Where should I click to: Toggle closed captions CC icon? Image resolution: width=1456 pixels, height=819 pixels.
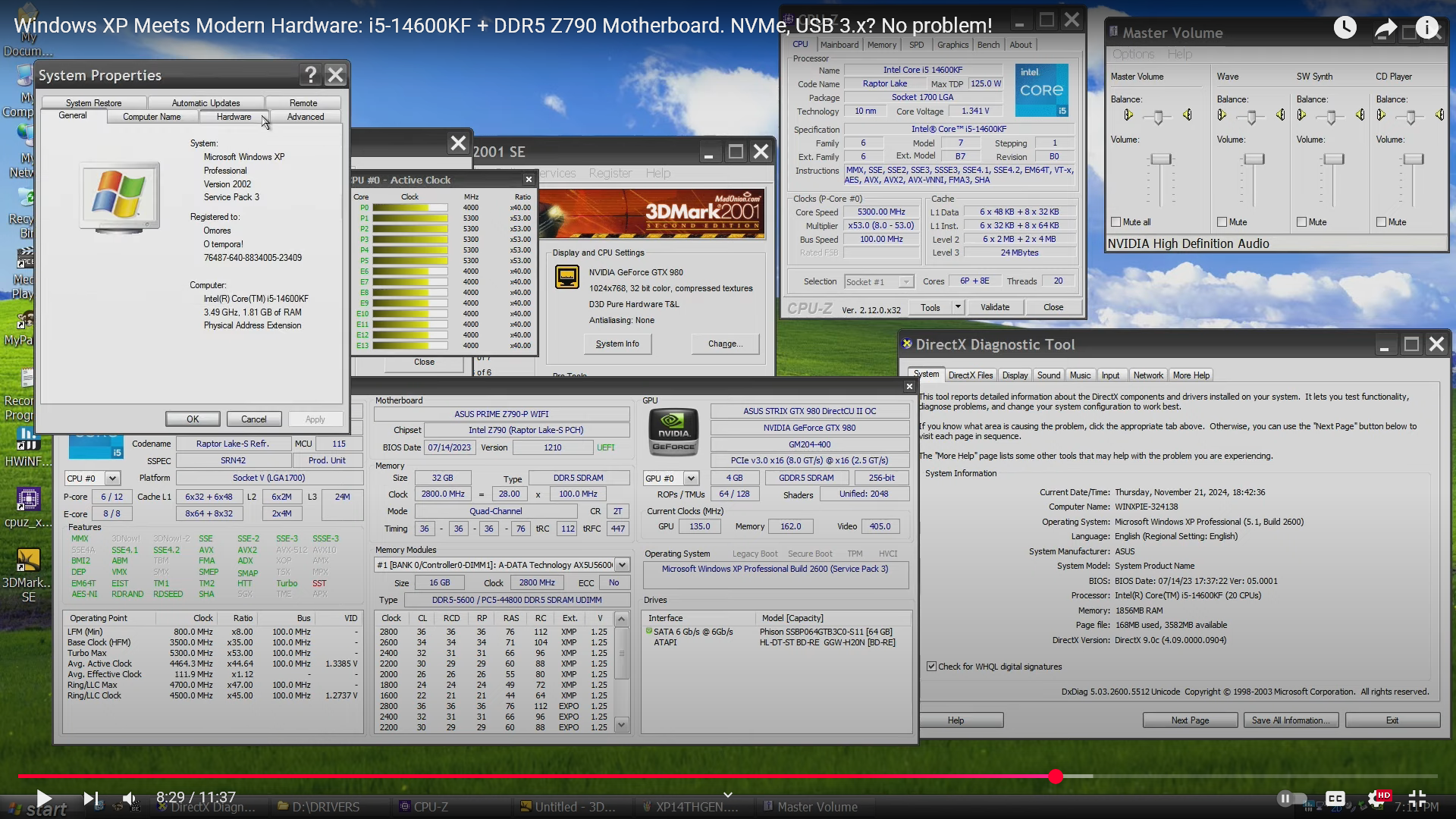pyautogui.click(x=1335, y=798)
